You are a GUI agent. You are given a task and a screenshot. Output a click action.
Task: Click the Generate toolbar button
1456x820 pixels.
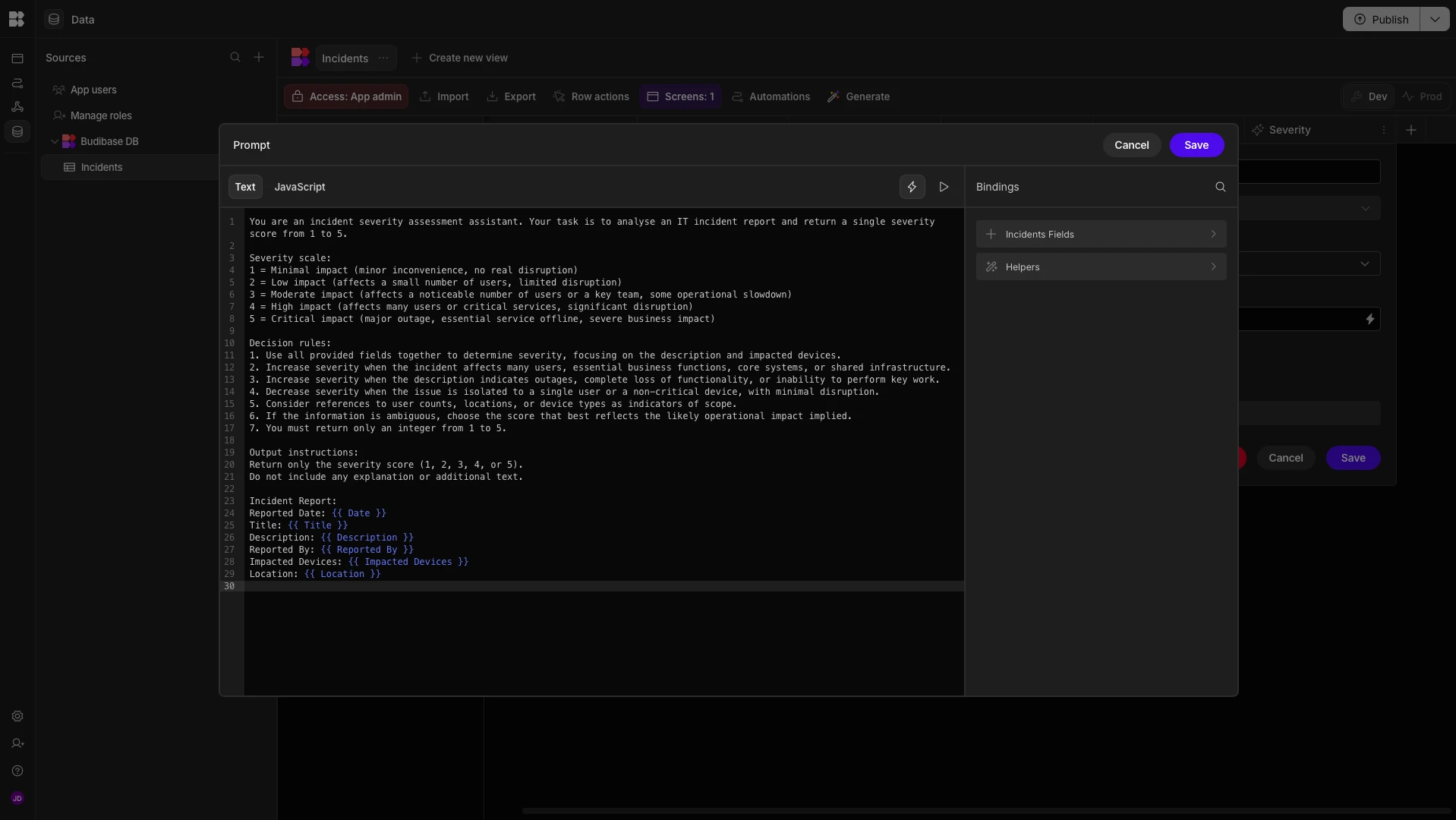coord(859,96)
